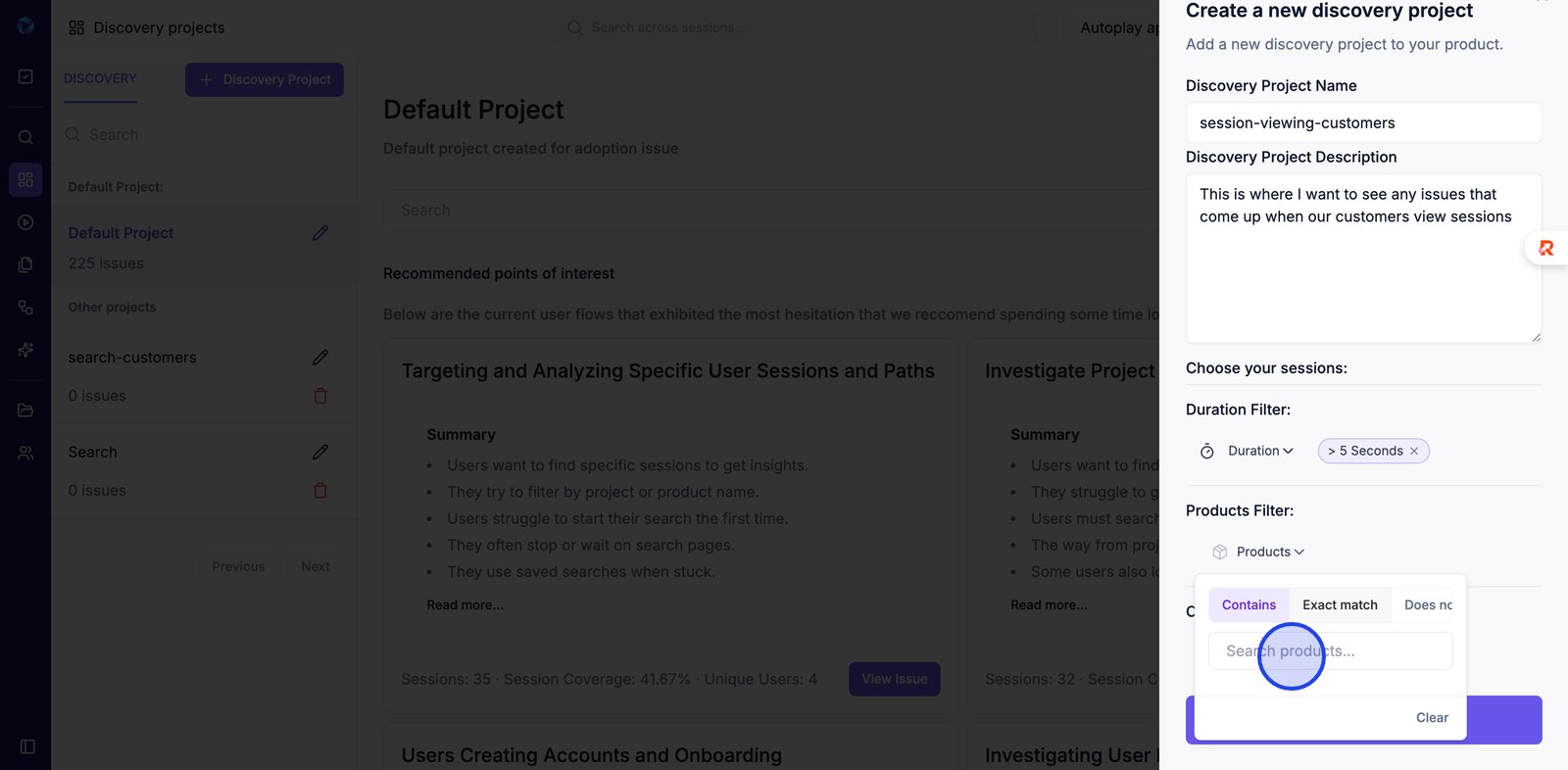
Task: Click the sparkle AI icon in sidebar
Action: tap(25, 350)
